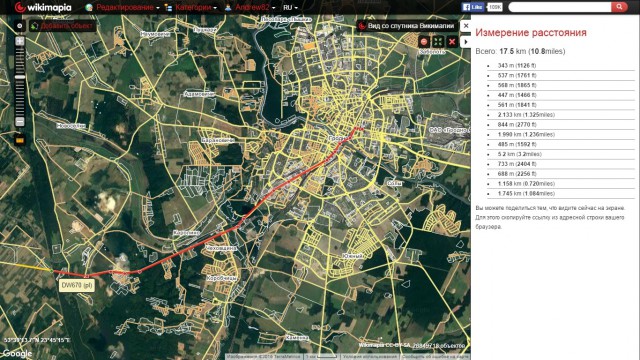Click the Каменка map label
The image size is (640, 360).
click(297, 338)
